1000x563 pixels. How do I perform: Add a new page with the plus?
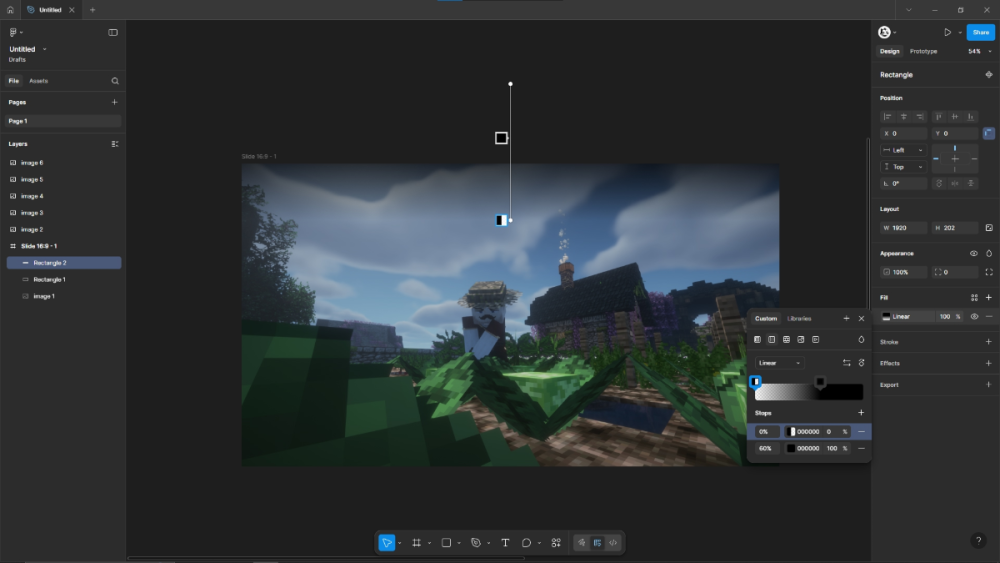pyautogui.click(x=114, y=102)
